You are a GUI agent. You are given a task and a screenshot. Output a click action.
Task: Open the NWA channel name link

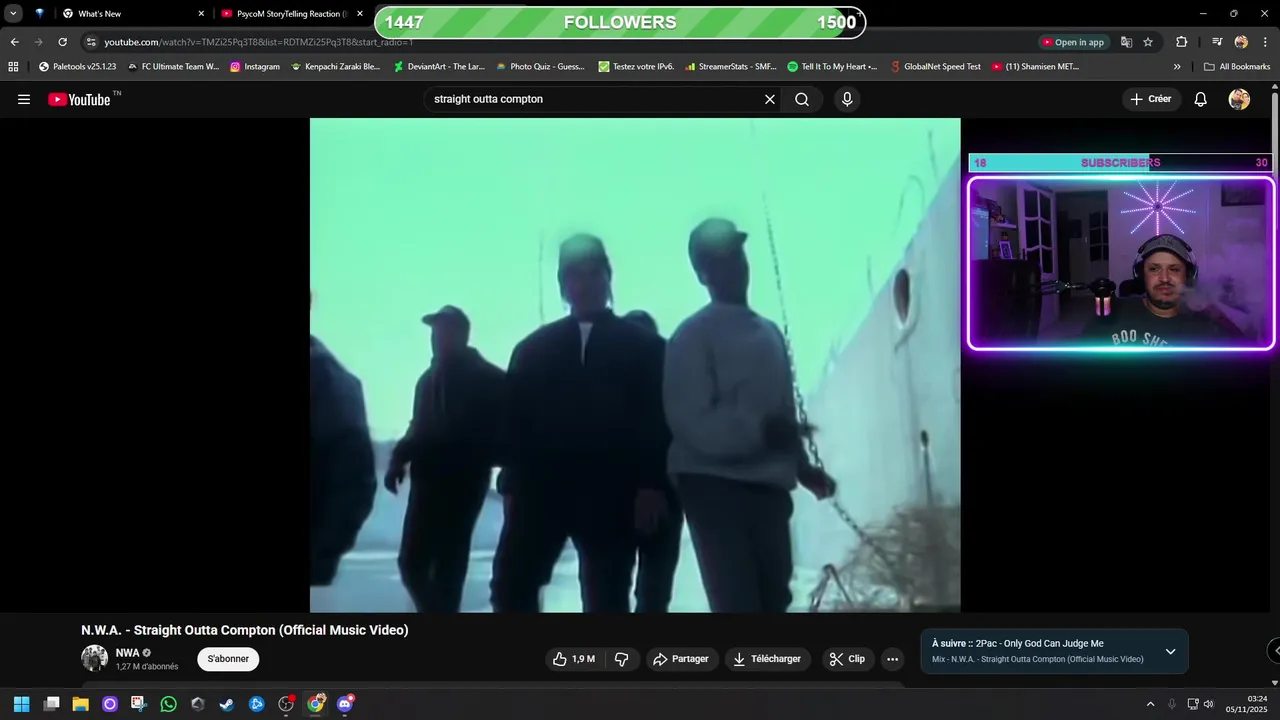coord(127,653)
